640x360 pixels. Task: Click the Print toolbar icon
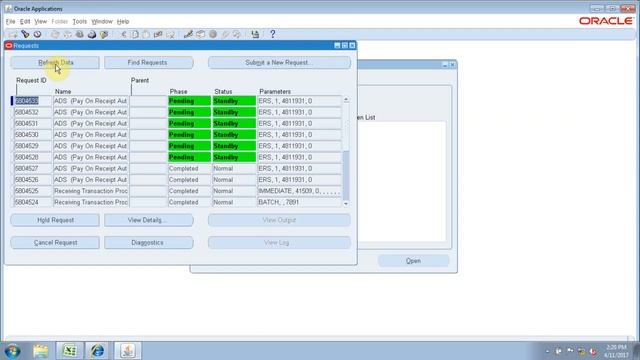coord(92,34)
